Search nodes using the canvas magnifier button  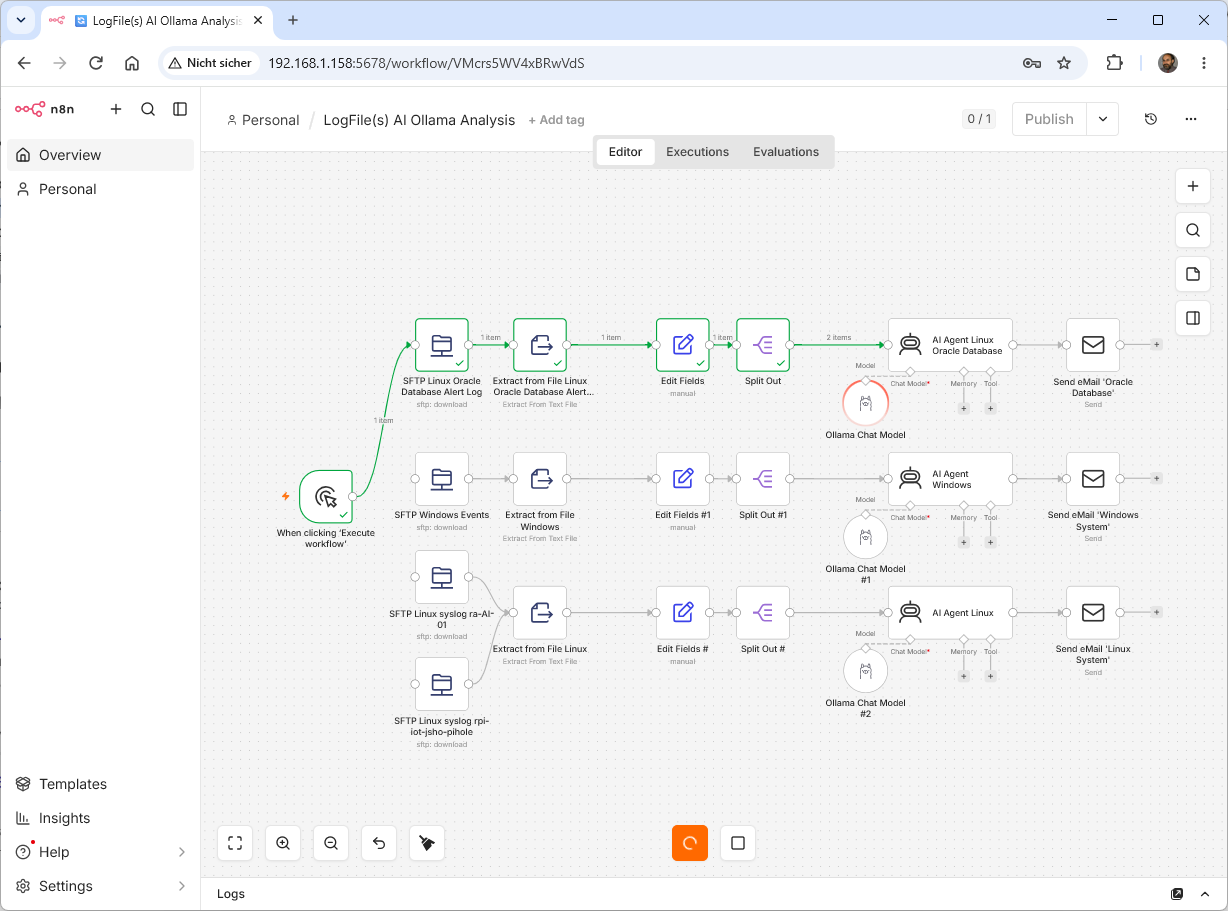pos(1193,230)
